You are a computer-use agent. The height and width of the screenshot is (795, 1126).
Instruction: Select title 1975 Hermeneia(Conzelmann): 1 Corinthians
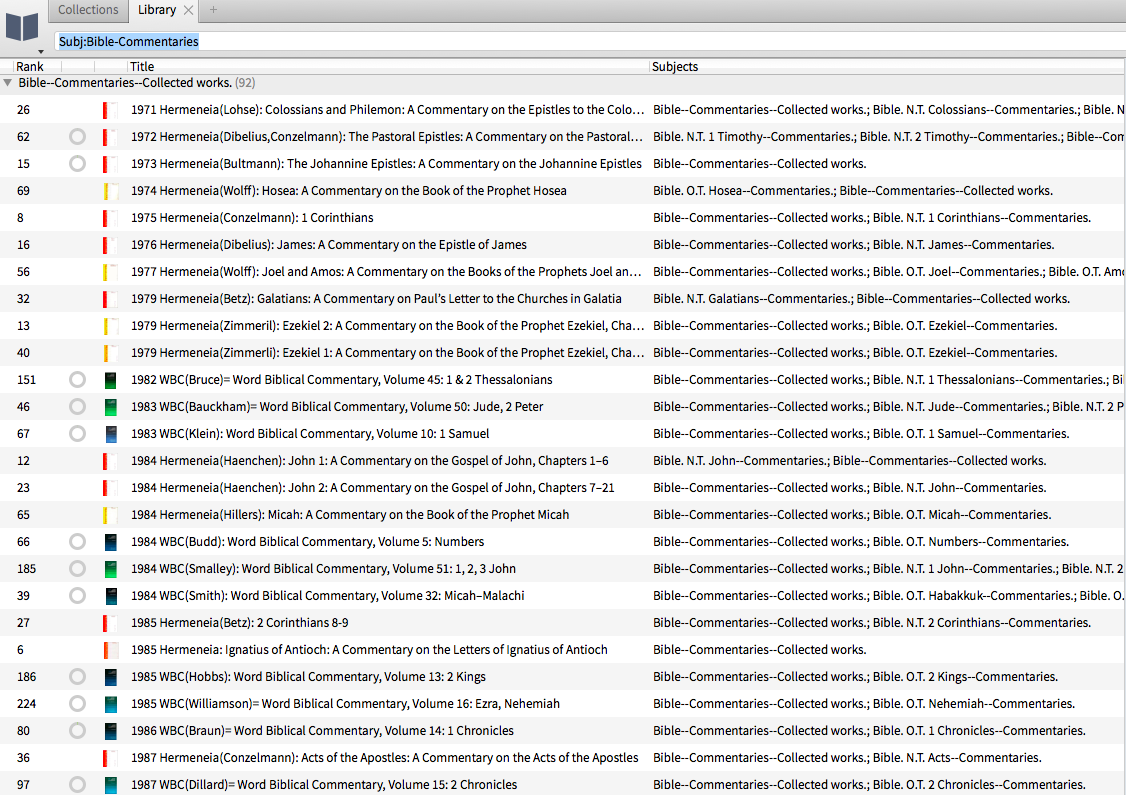[x=252, y=218]
